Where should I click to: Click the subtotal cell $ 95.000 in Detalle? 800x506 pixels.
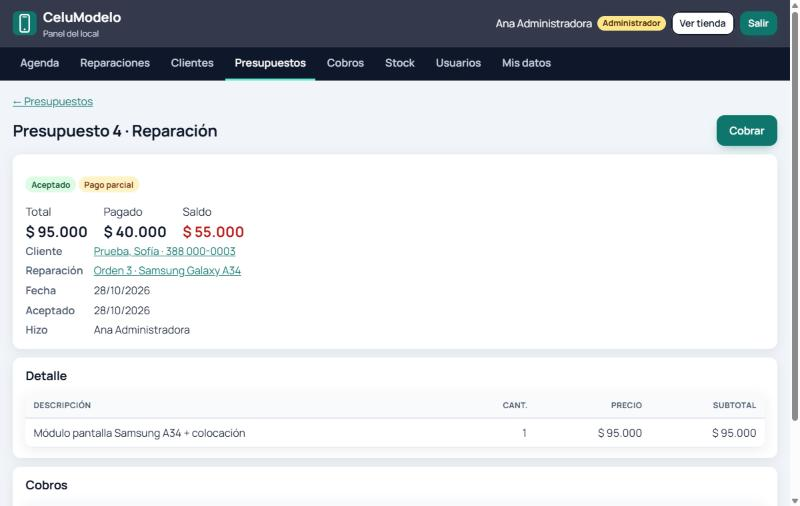(734, 433)
